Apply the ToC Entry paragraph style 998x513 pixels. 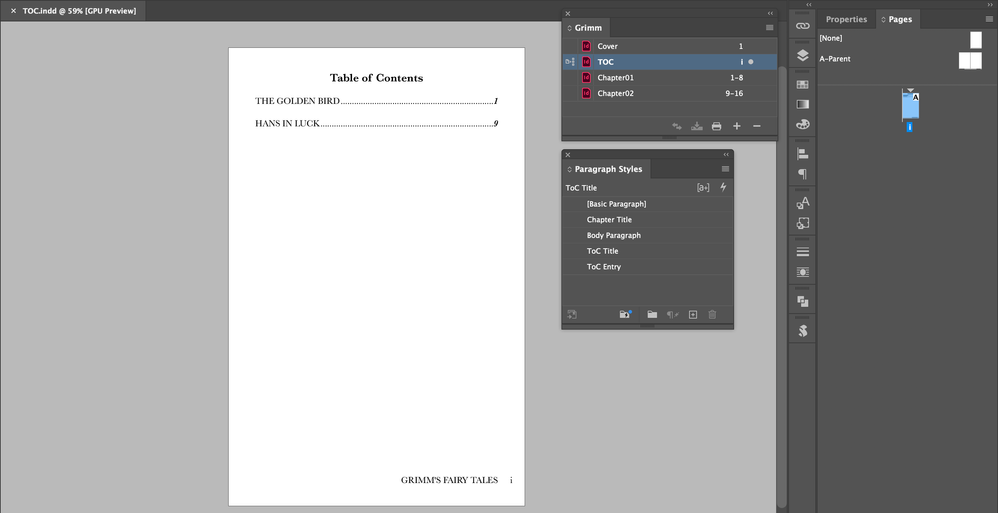click(647, 267)
